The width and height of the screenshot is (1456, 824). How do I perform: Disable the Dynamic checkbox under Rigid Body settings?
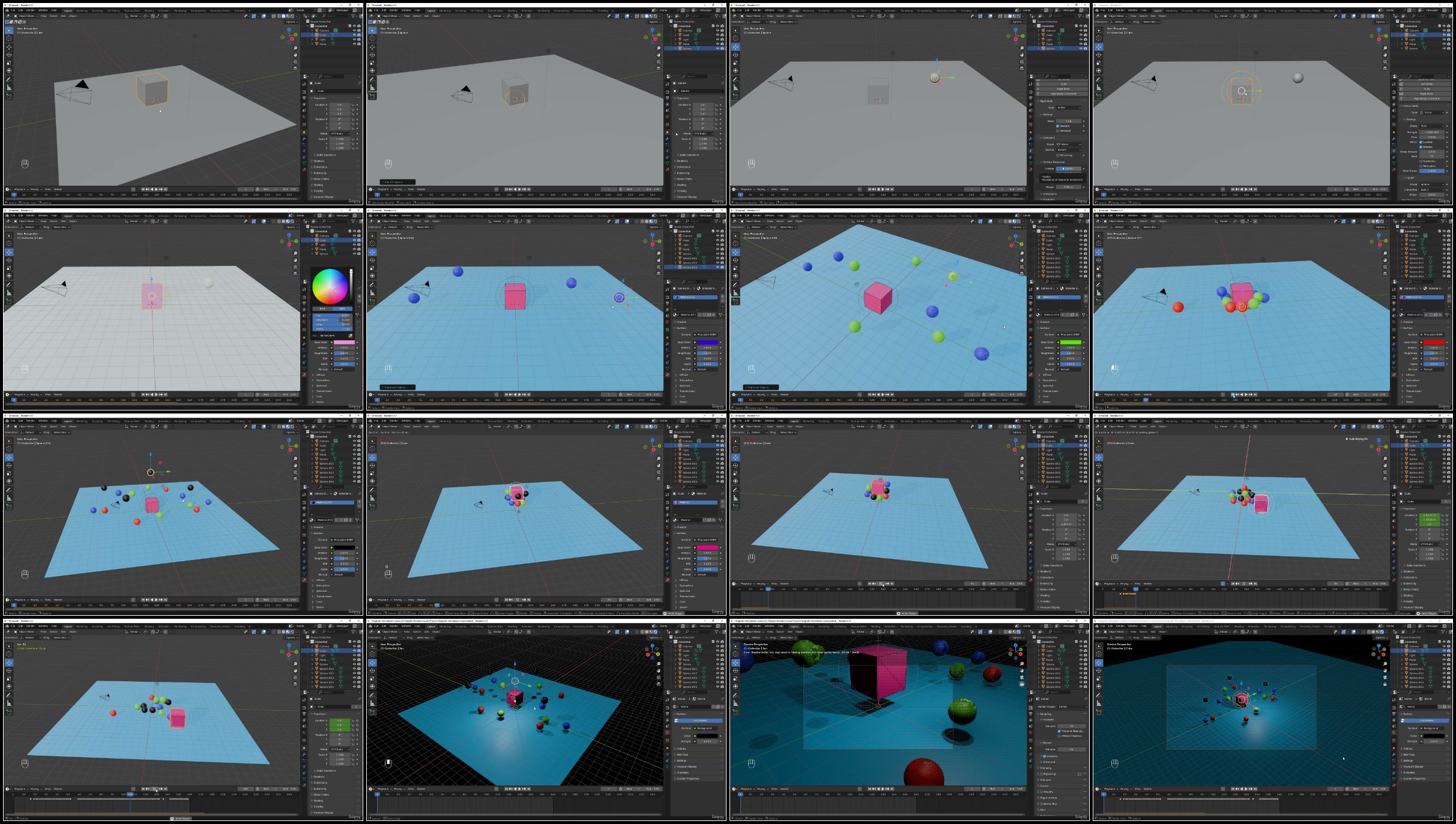tap(1057, 126)
